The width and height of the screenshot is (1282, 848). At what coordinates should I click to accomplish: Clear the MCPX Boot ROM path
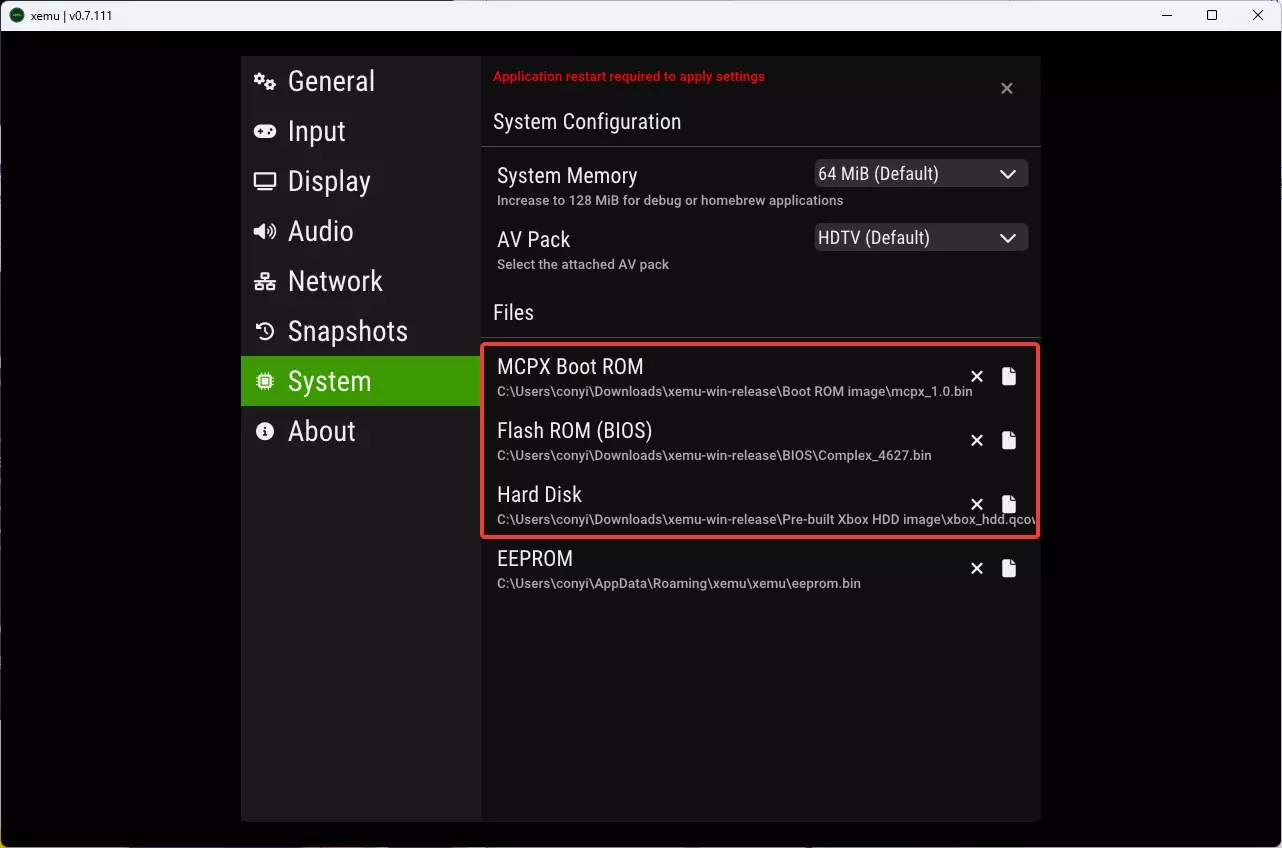tap(977, 376)
